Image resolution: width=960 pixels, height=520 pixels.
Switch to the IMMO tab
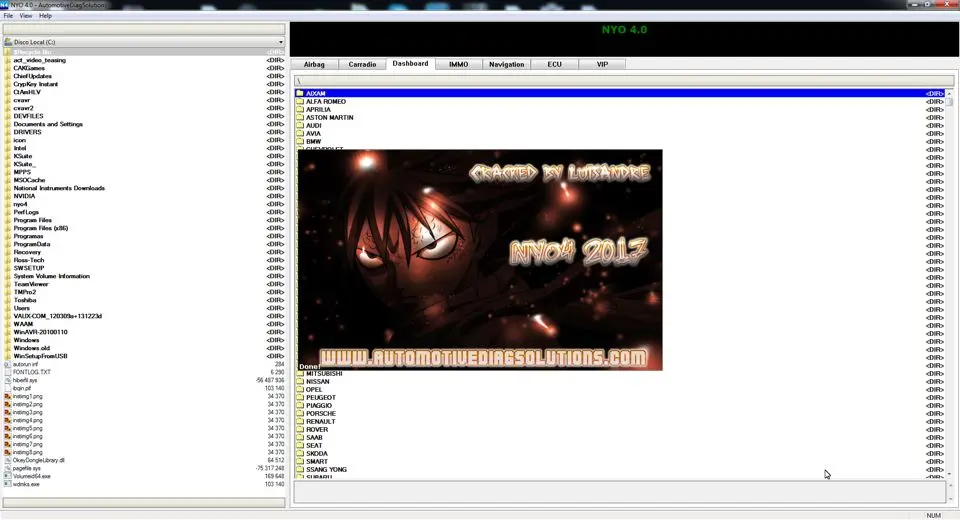pos(458,64)
